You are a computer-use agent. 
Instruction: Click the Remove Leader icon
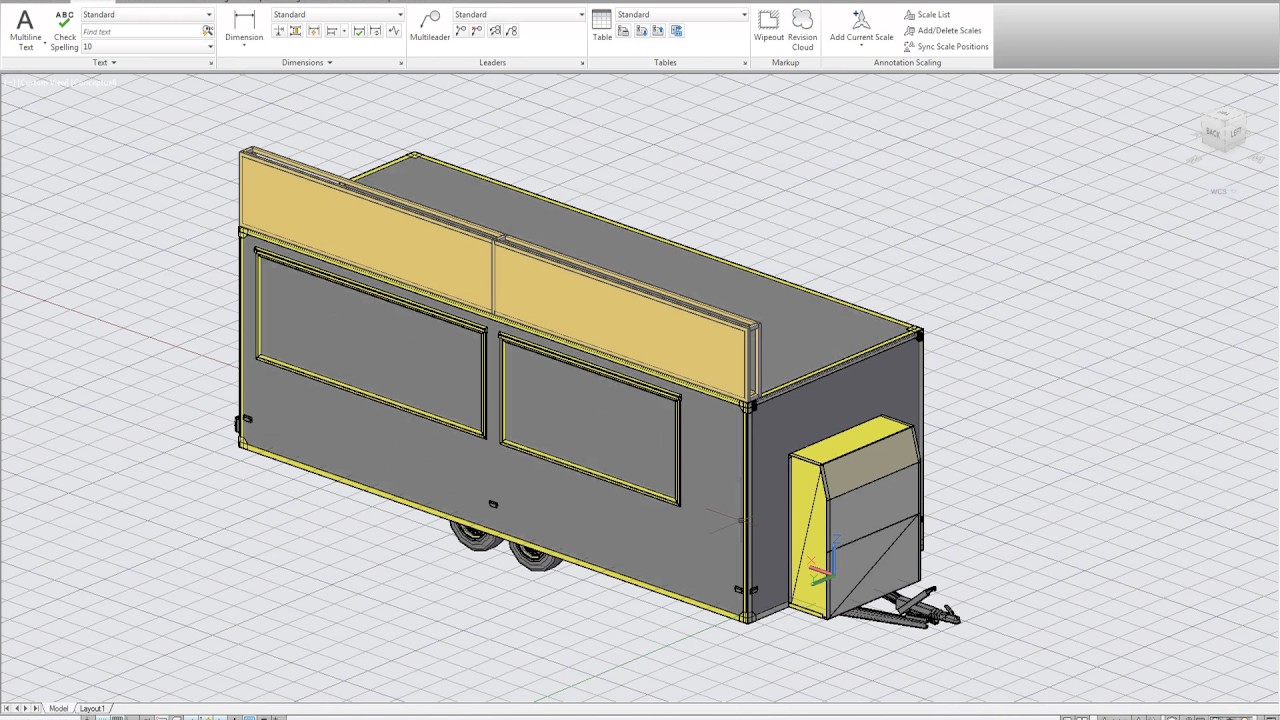[x=477, y=31]
